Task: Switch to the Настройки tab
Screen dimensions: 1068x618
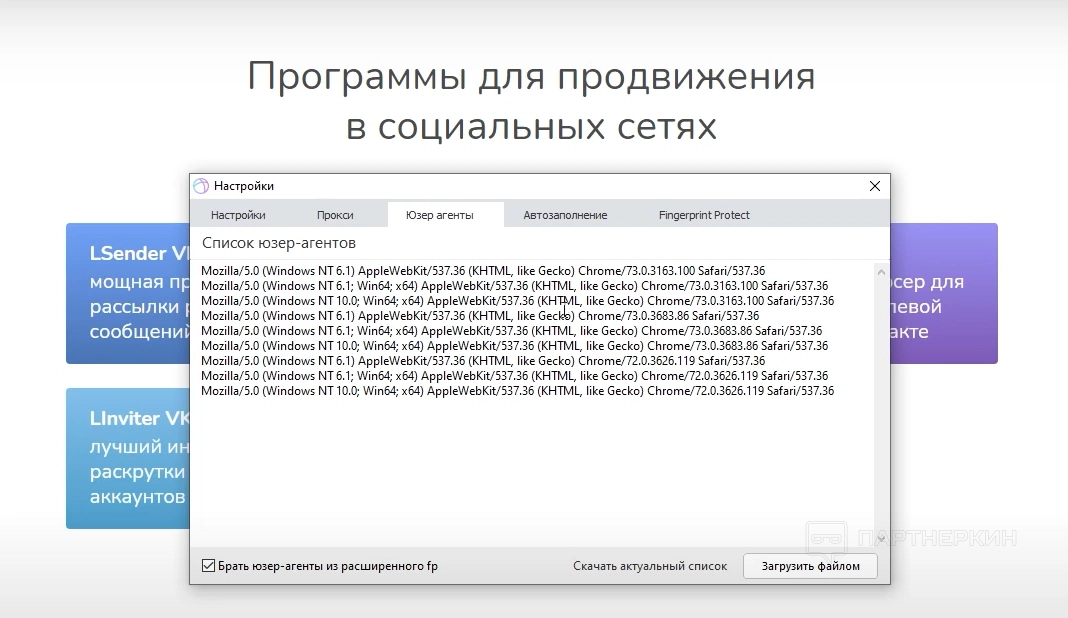Action: (x=238, y=215)
